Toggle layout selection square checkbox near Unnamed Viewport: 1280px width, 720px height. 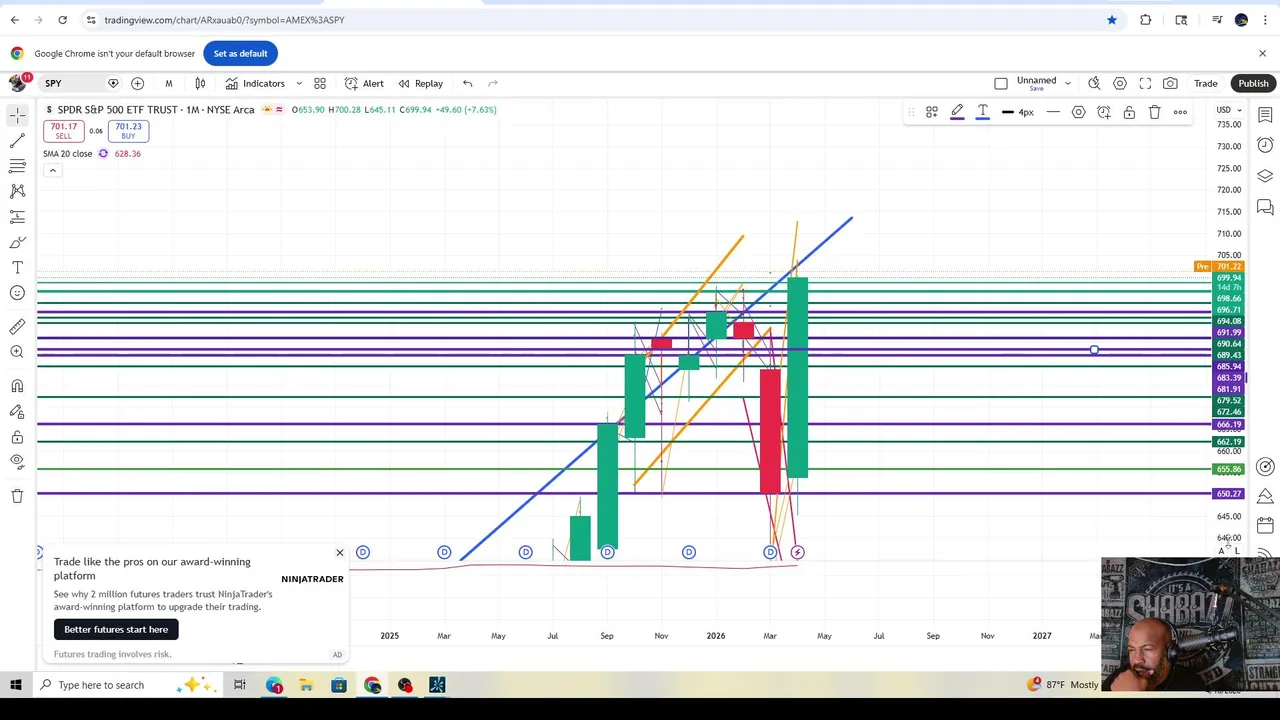(1001, 83)
